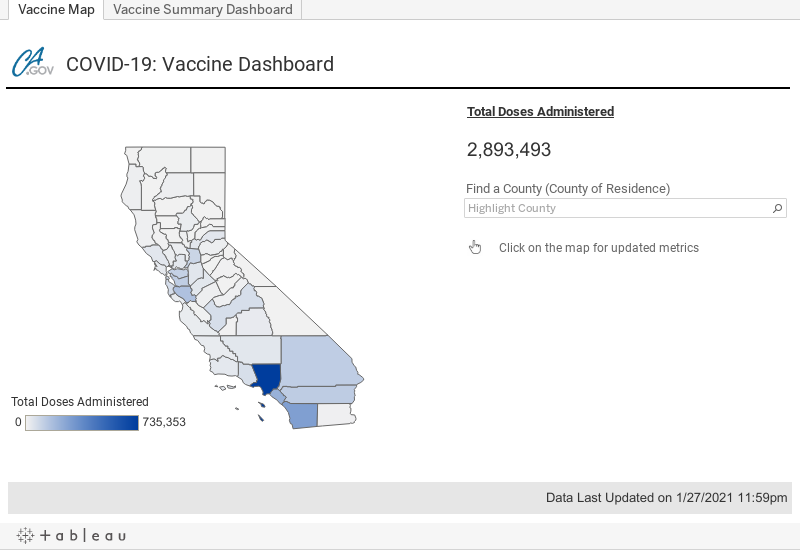Select dark blue Los Angeles County on map

(x=267, y=377)
